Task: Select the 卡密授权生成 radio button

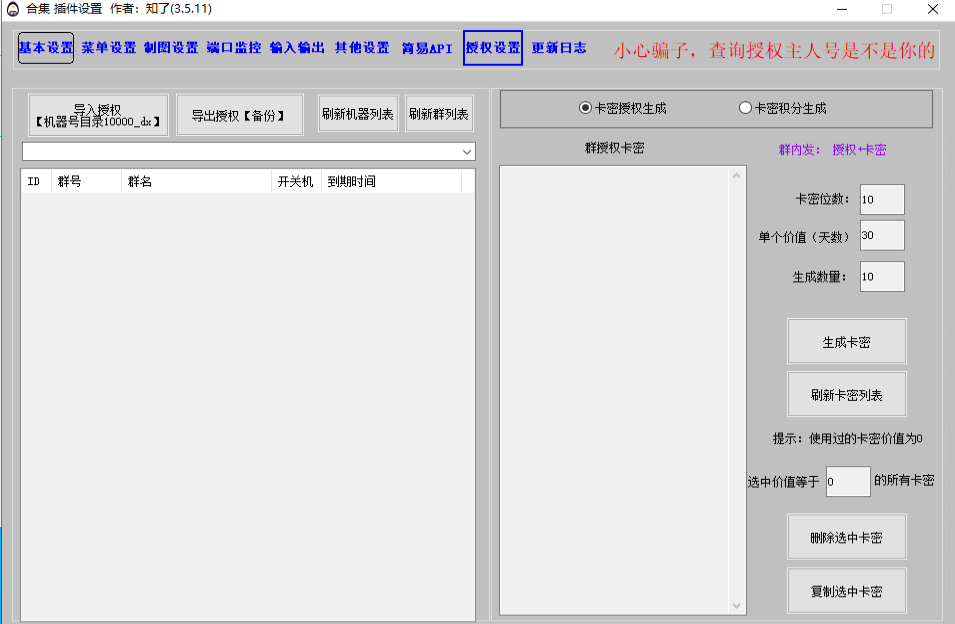Action: point(586,108)
